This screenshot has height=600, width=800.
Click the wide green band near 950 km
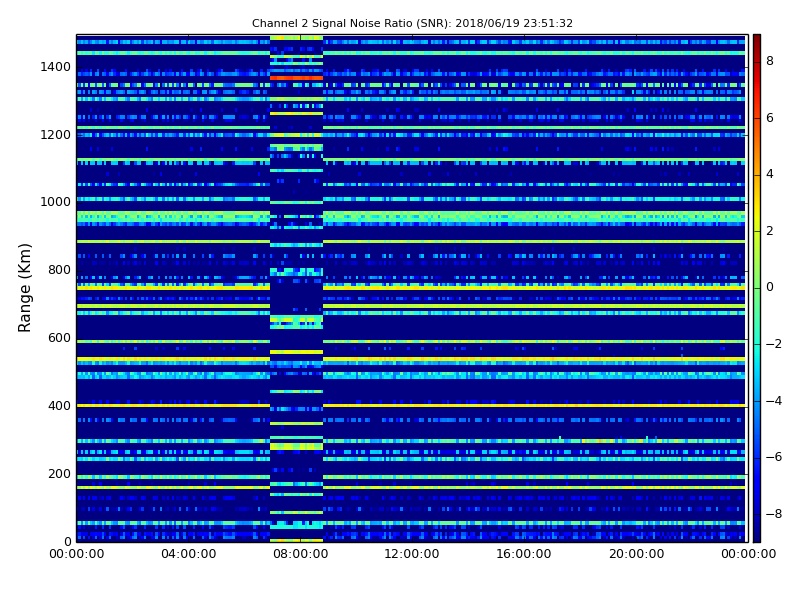coord(411,218)
